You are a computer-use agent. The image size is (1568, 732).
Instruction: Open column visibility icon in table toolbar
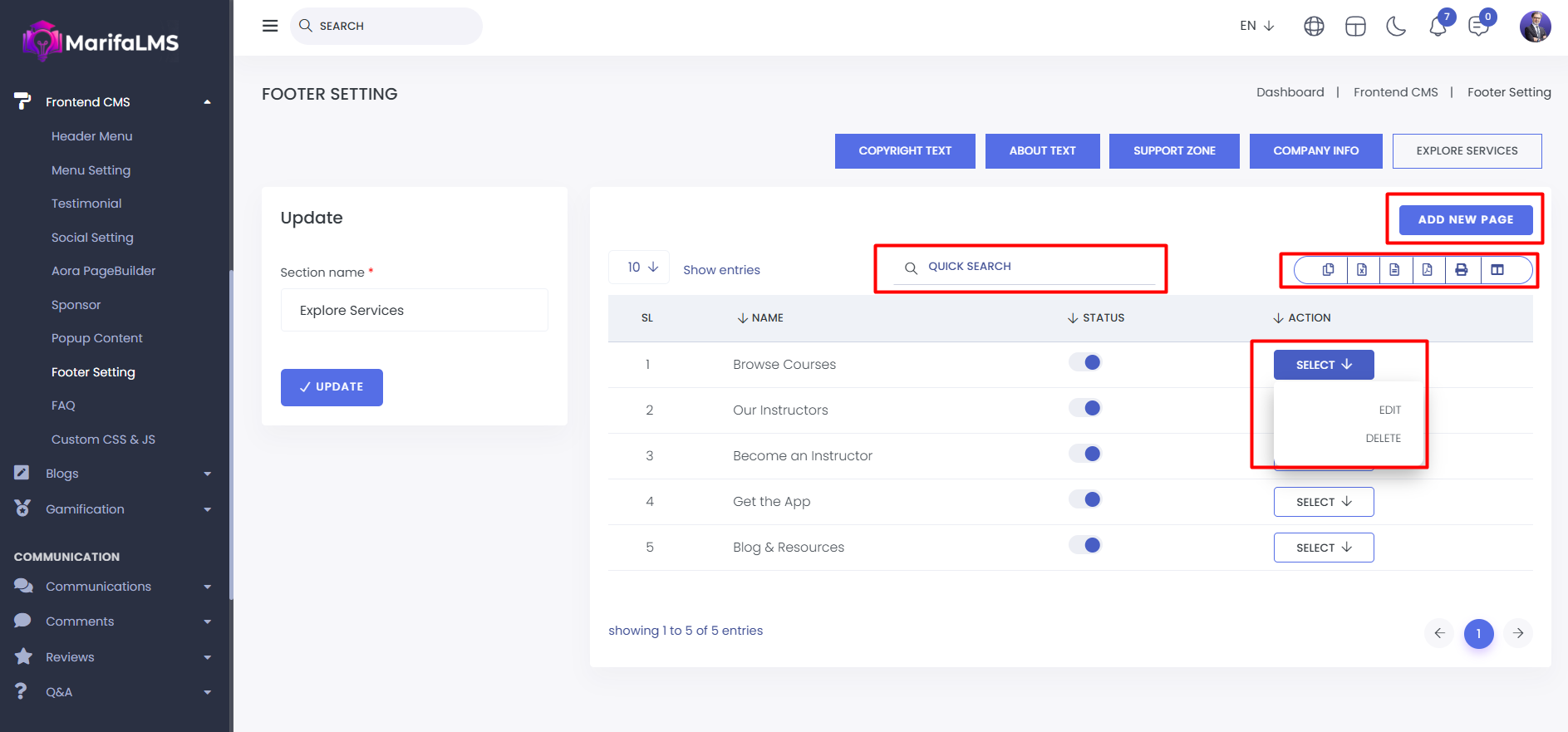coord(1497,270)
